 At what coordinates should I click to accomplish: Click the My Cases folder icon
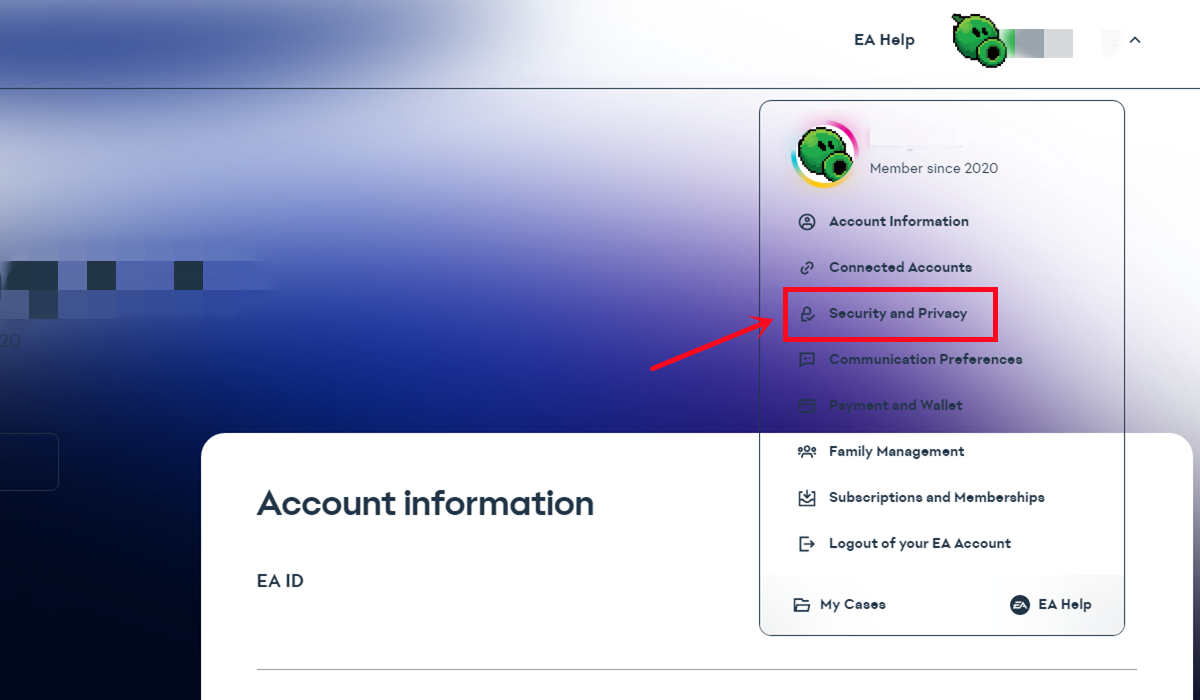[x=801, y=605]
